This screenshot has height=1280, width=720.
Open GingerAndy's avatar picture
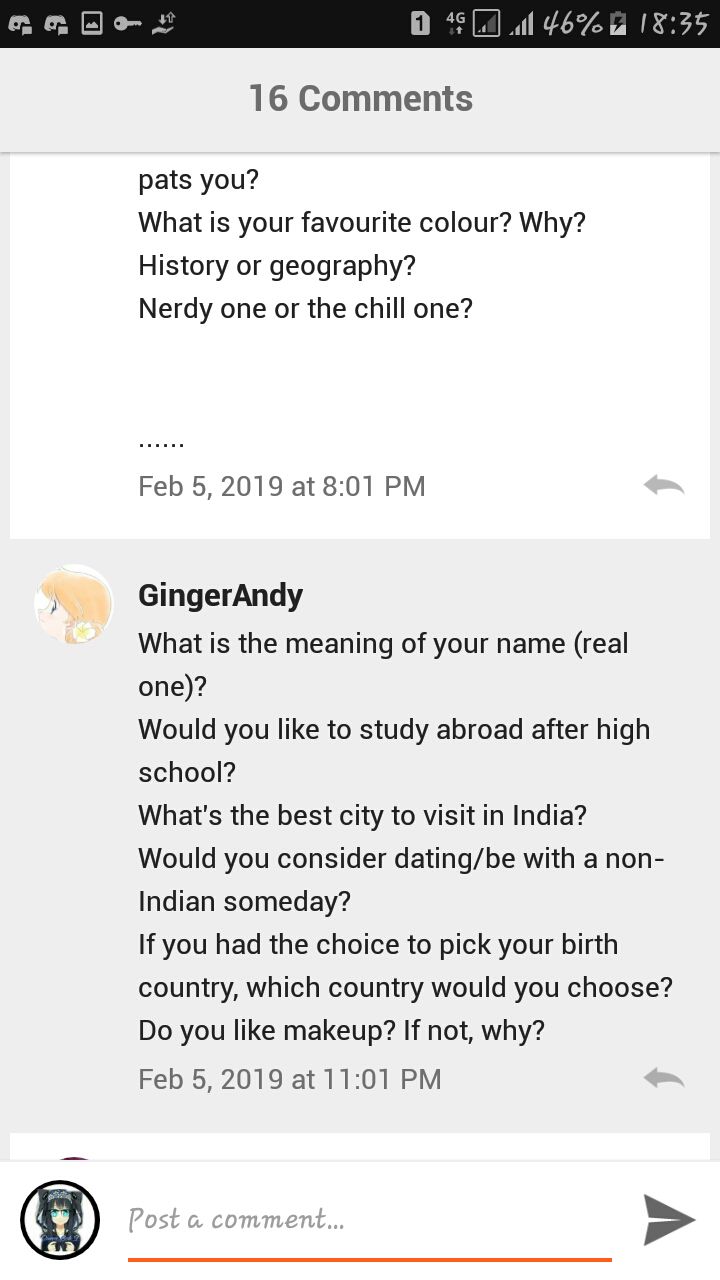point(74,604)
